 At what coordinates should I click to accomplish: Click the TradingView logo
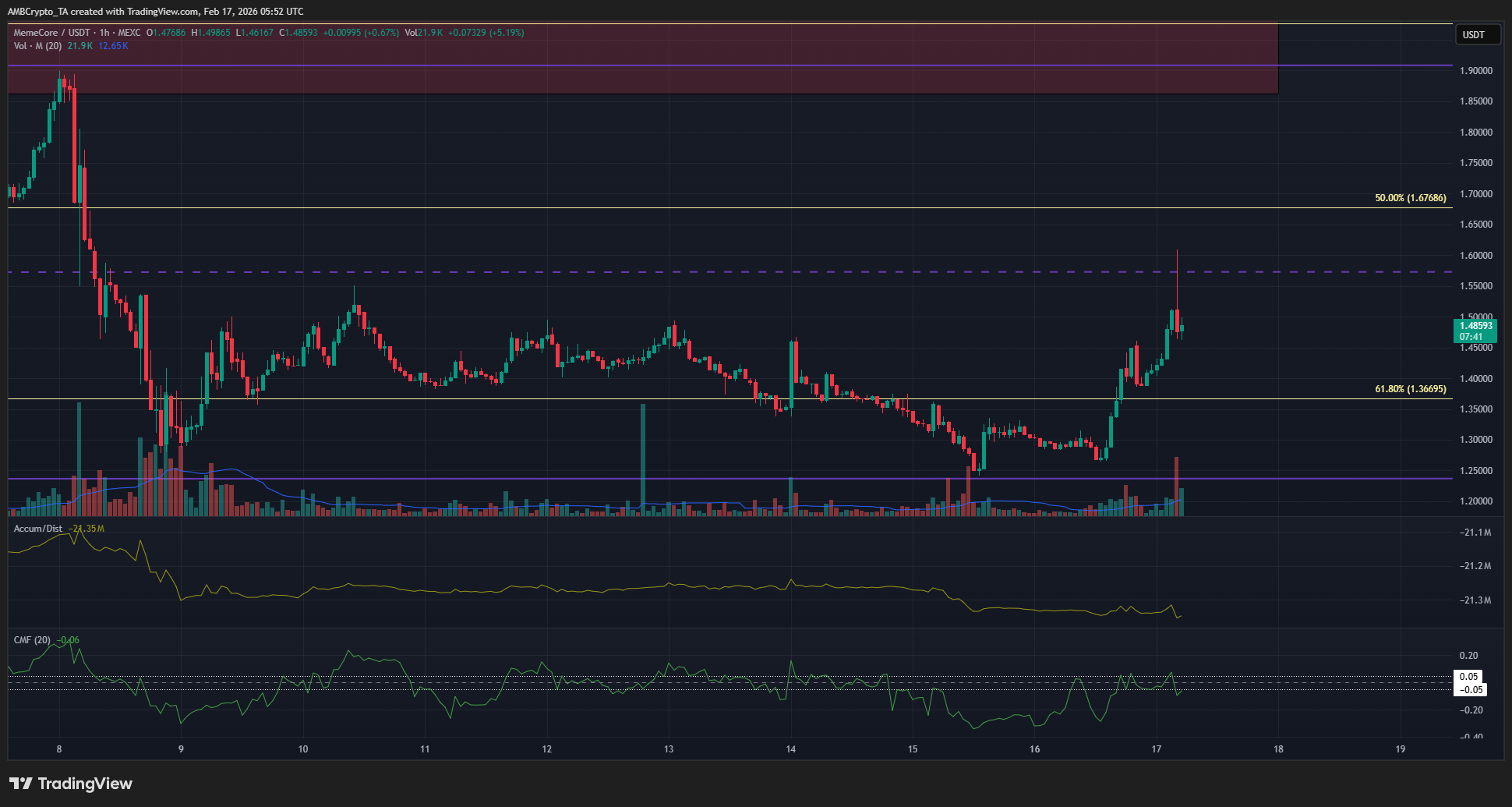coord(71,784)
